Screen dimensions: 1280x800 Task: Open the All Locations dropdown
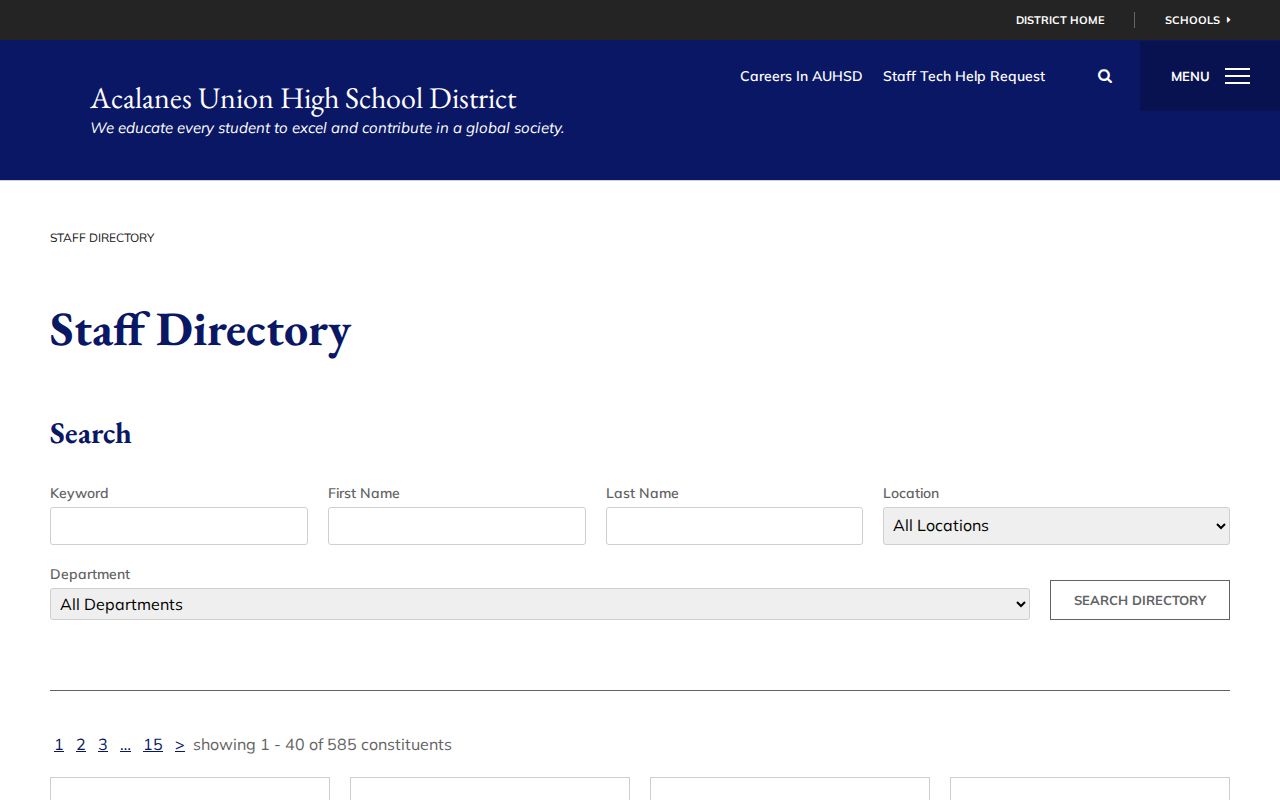(1056, 526)
